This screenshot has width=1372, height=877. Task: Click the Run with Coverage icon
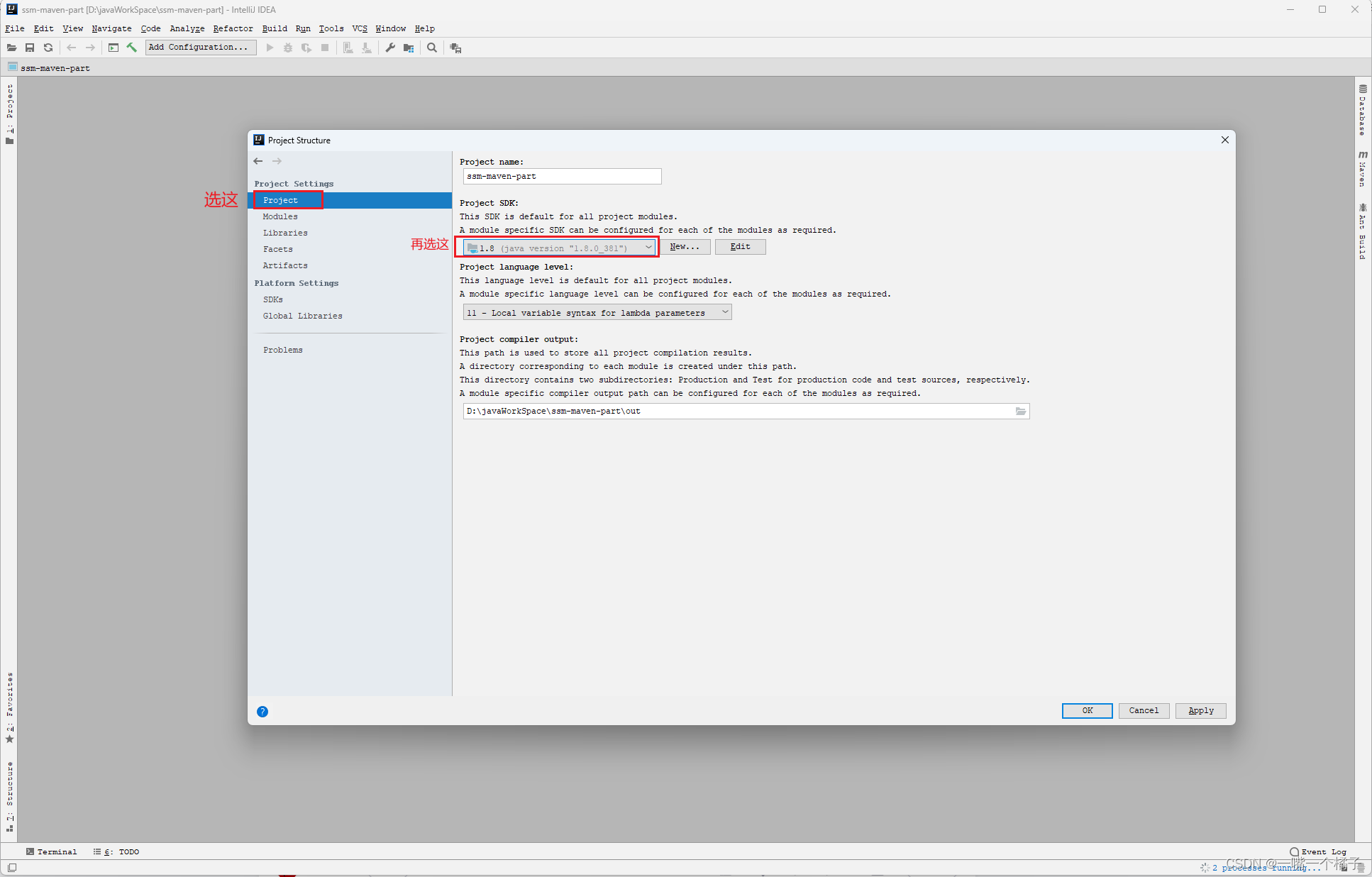click(x=306, y=48)
